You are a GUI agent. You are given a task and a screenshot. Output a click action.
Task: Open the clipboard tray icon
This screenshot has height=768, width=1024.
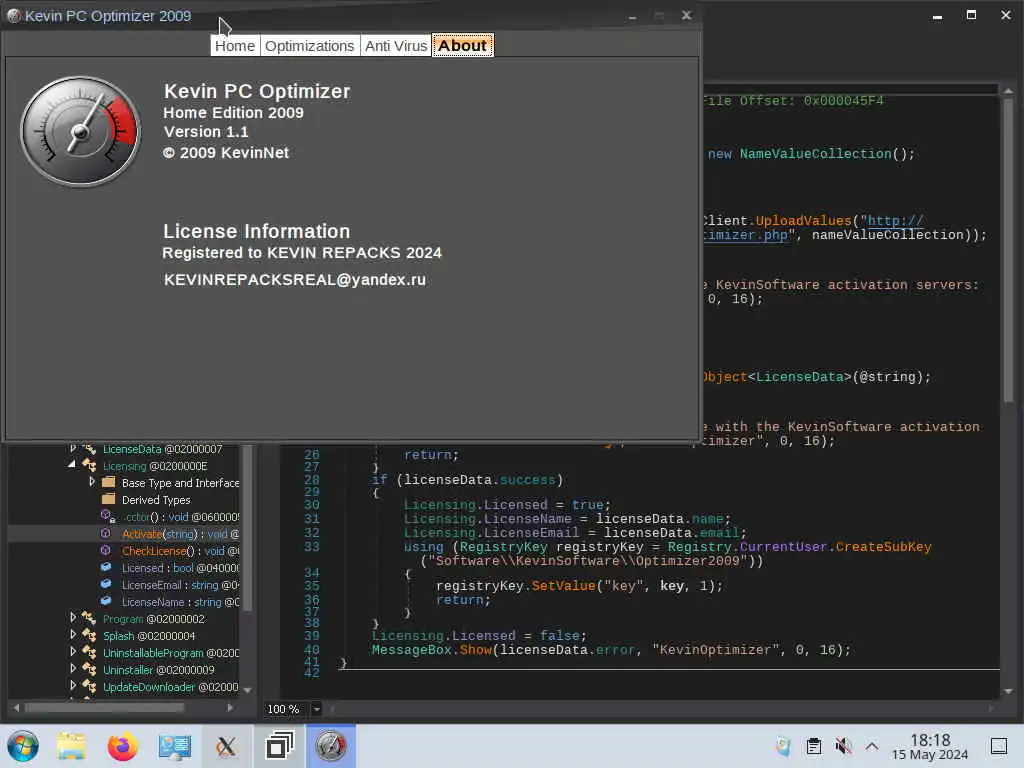click(x=814, y=746)
